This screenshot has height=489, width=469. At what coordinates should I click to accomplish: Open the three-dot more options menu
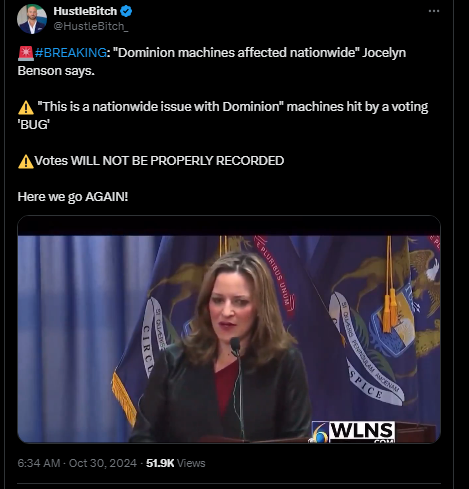point(434,11)
